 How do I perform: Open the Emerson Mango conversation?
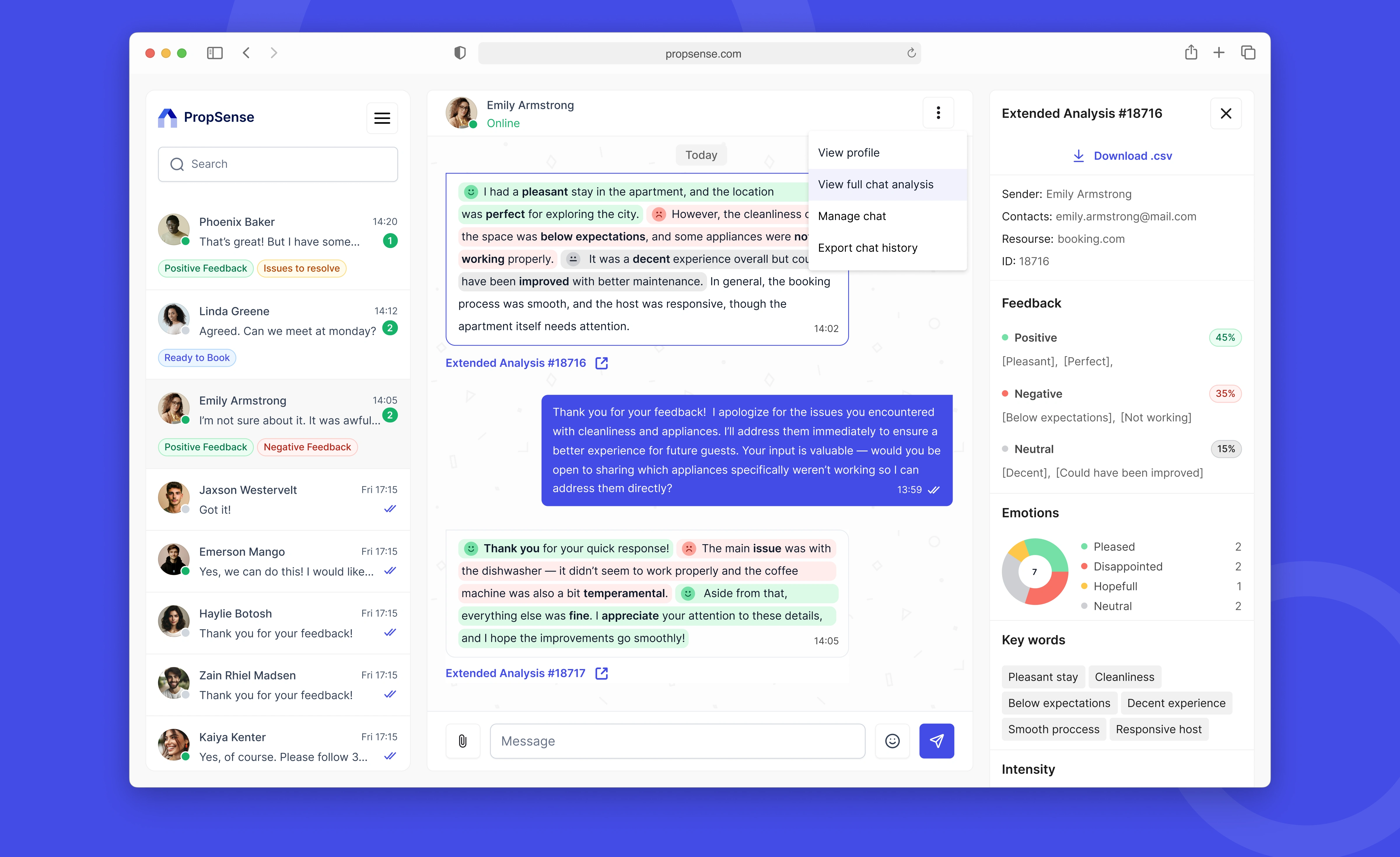[x=278, y=561]
